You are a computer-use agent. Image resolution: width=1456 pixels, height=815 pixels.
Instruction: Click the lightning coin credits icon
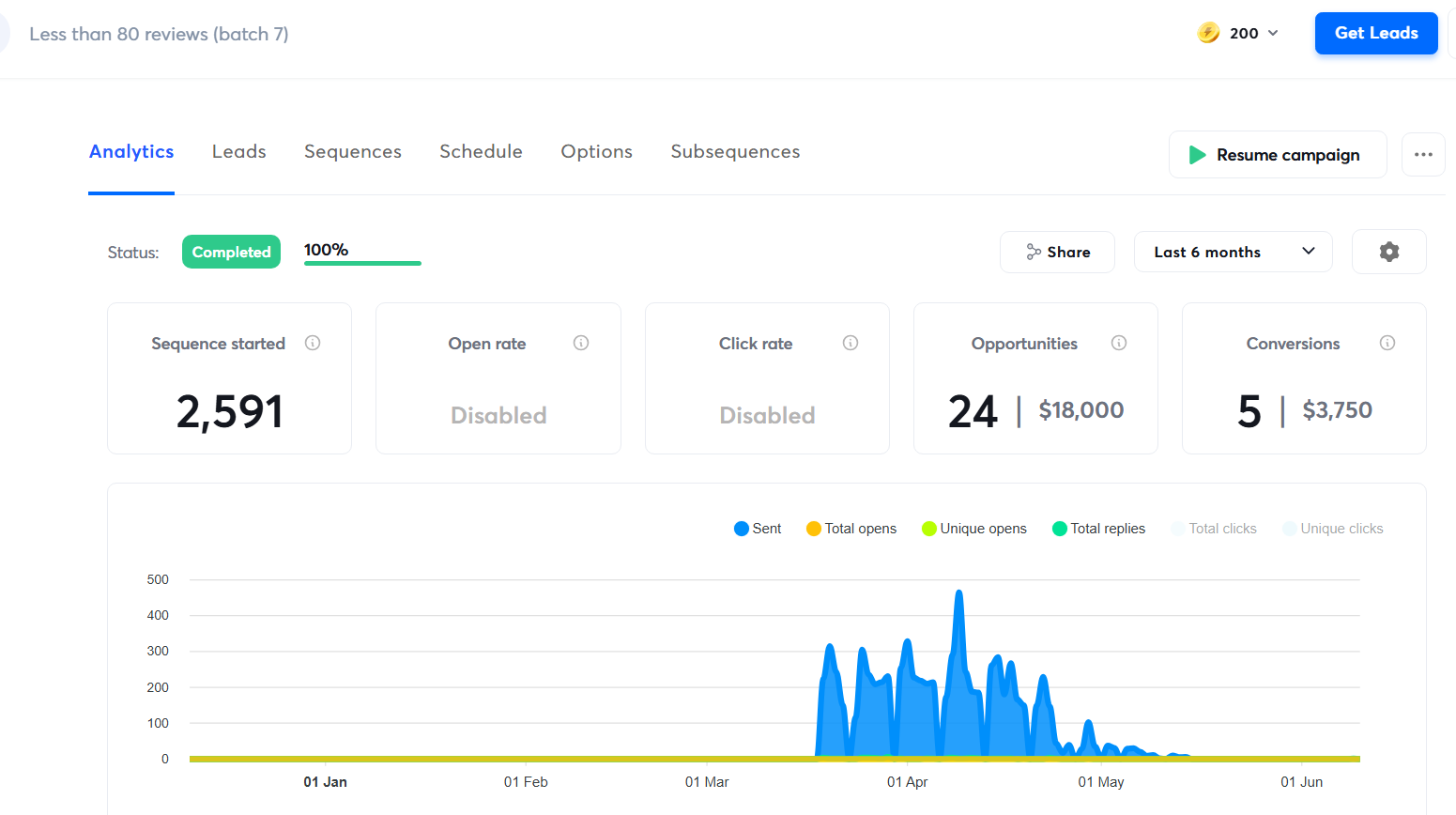click(x=1208, y=33)
